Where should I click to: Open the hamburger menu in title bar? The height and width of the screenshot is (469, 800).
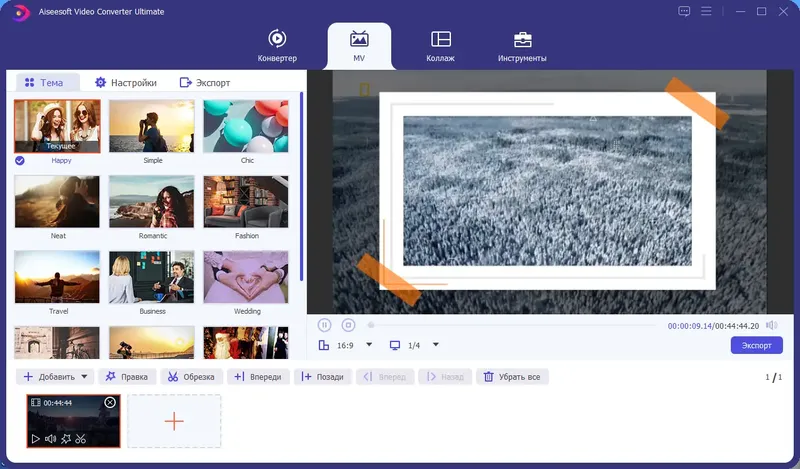coord(706,11)
